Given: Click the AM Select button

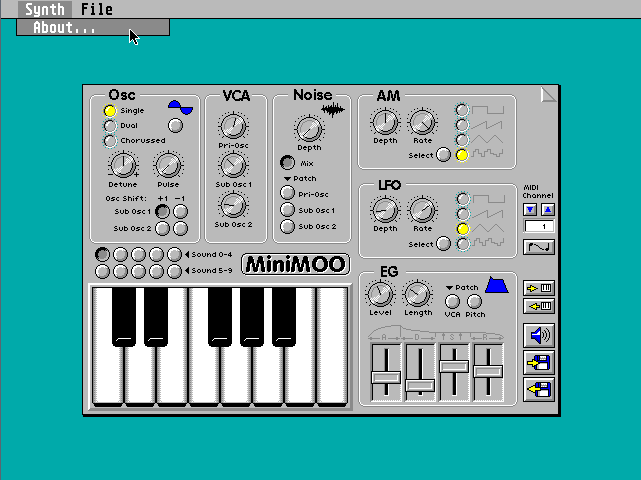Looking at the screenshot, I should point(444,155).
